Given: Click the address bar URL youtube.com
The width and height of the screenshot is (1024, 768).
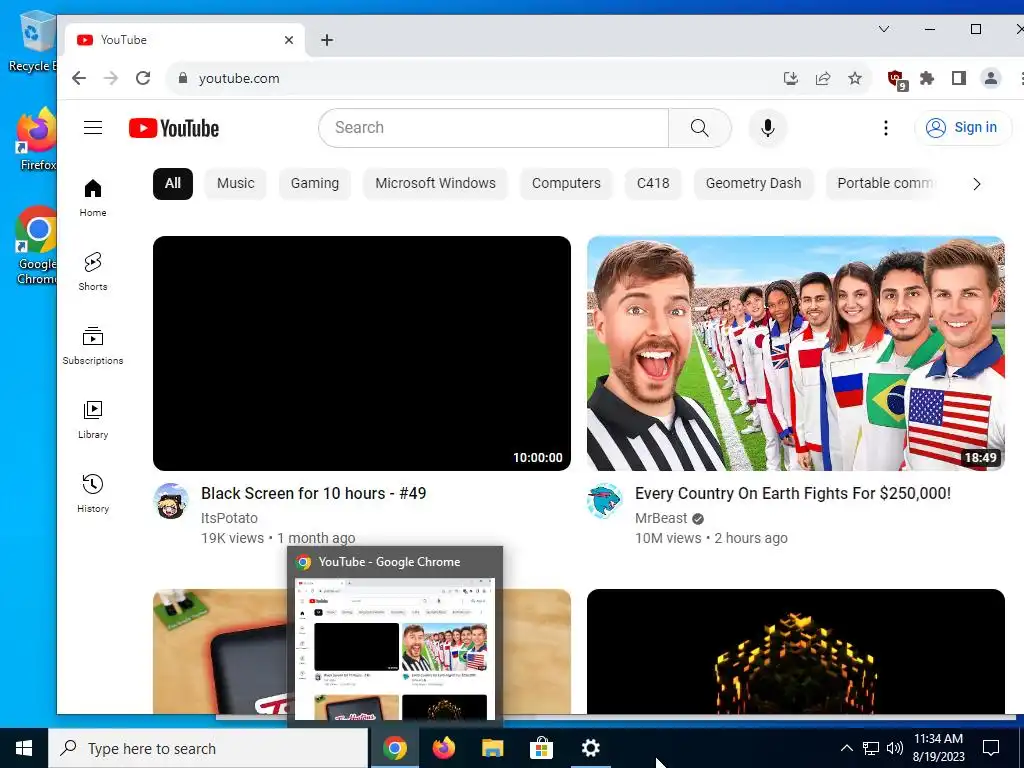Looking at the screenshot, I should coord(239,78).
